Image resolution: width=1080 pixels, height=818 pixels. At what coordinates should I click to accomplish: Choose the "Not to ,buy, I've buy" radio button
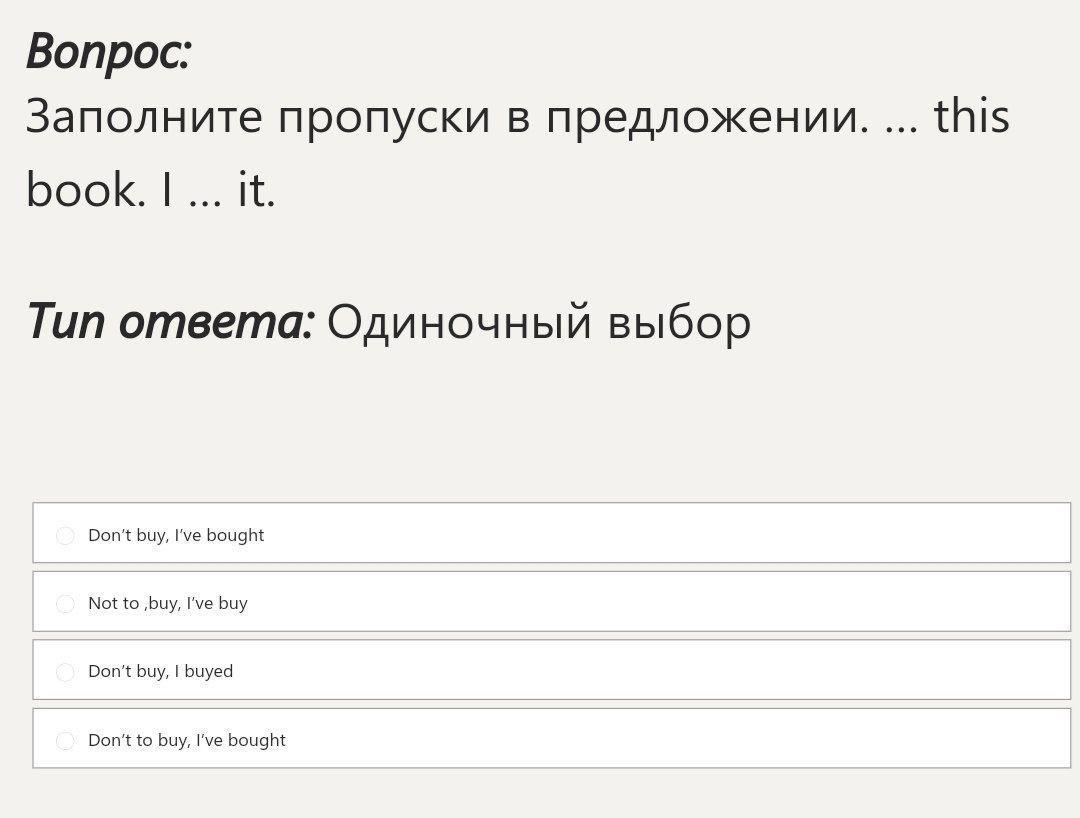(x=66, y=604)
